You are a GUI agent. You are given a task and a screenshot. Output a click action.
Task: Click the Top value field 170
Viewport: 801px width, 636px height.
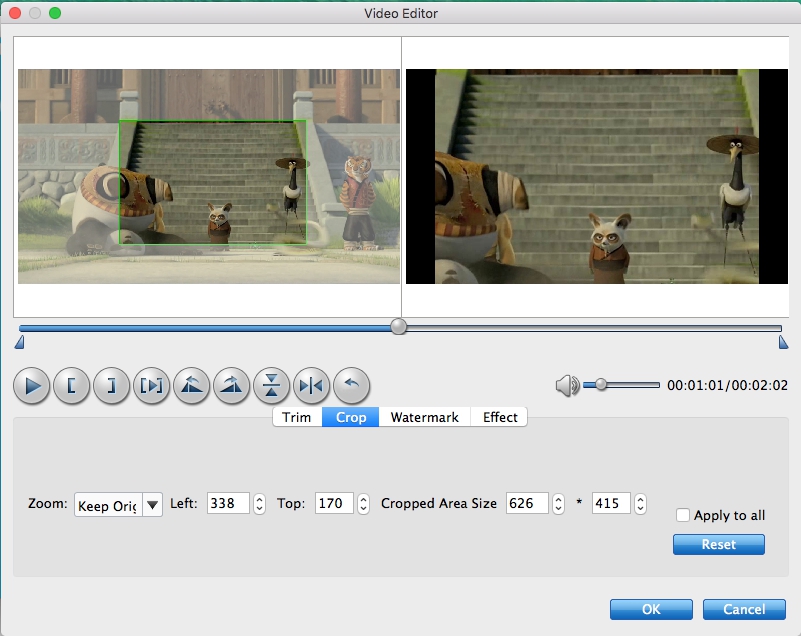pyautogui.click(x=334, y=503)
